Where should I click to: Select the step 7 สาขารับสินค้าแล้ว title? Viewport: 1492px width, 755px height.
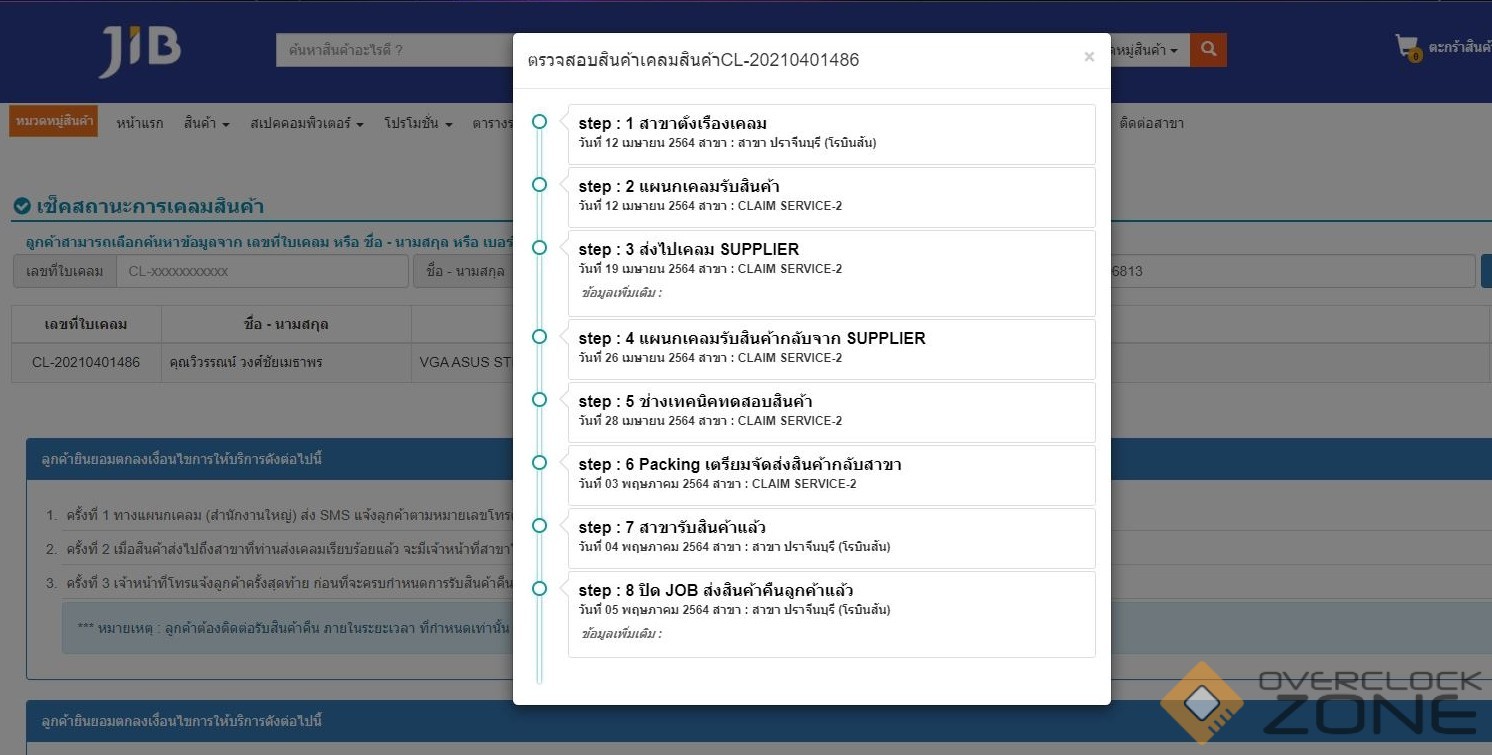(x=672, y=528)
